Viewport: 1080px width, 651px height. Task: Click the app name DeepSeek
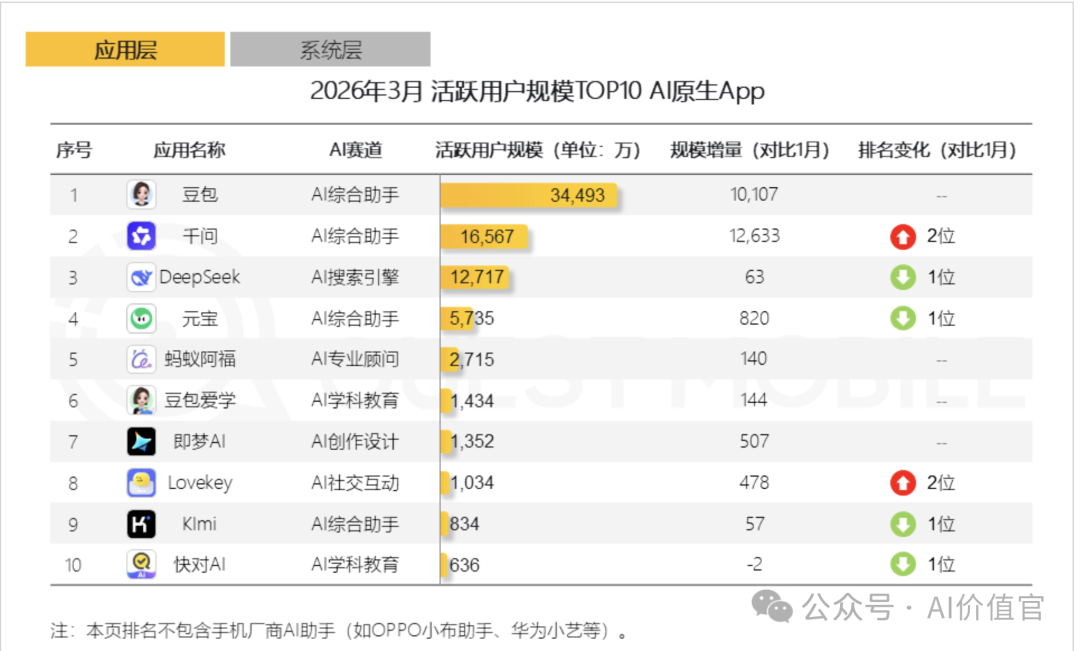point(200,277)
